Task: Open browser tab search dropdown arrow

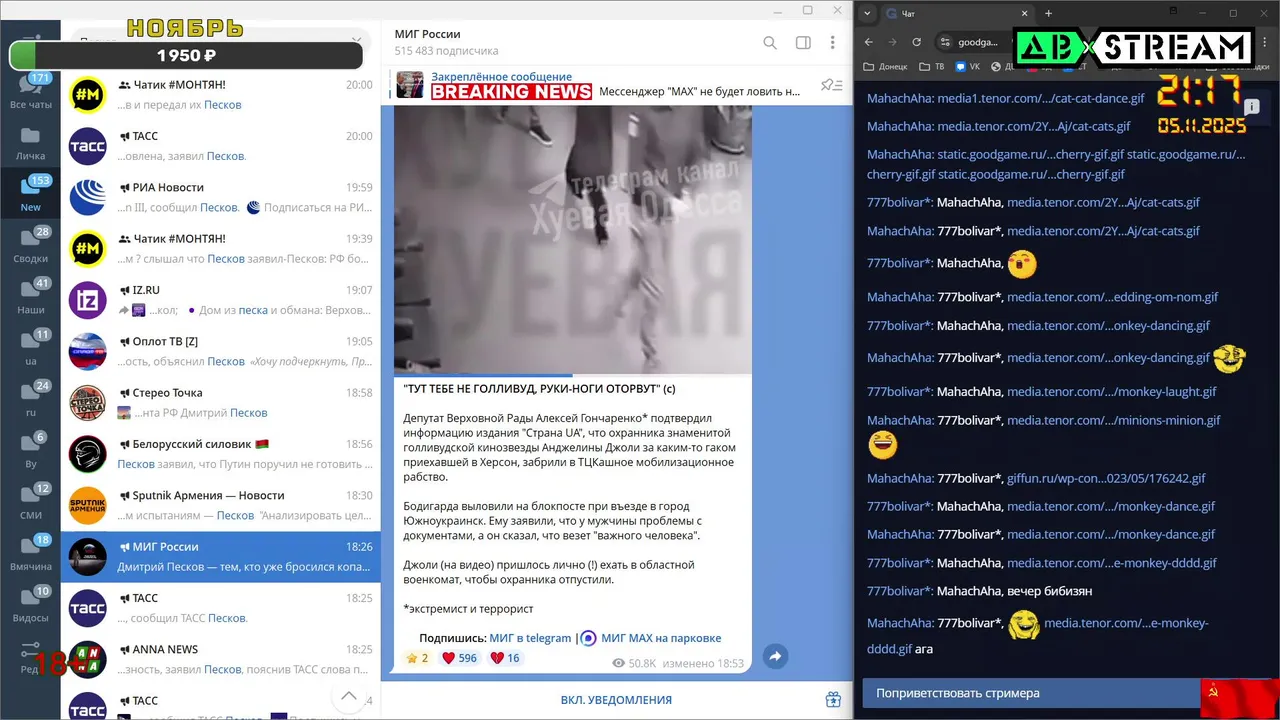Action: (x=867, y=13)
